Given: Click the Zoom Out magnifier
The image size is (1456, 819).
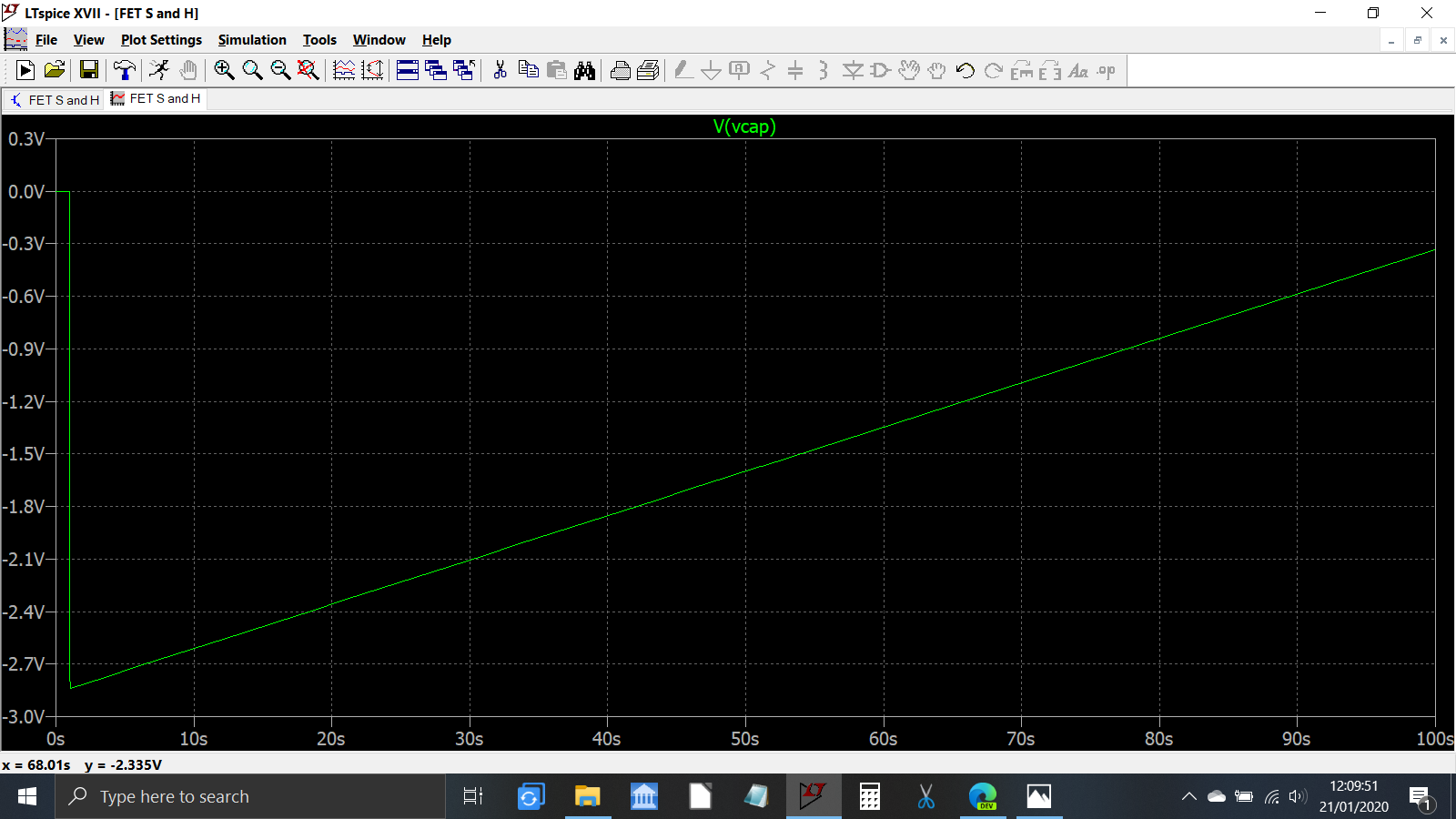Looking at the screenshot, I should [280, 70].
